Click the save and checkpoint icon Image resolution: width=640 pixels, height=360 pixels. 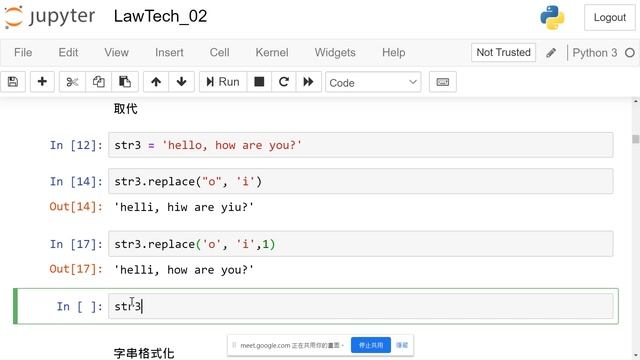[x=13, y=82]
